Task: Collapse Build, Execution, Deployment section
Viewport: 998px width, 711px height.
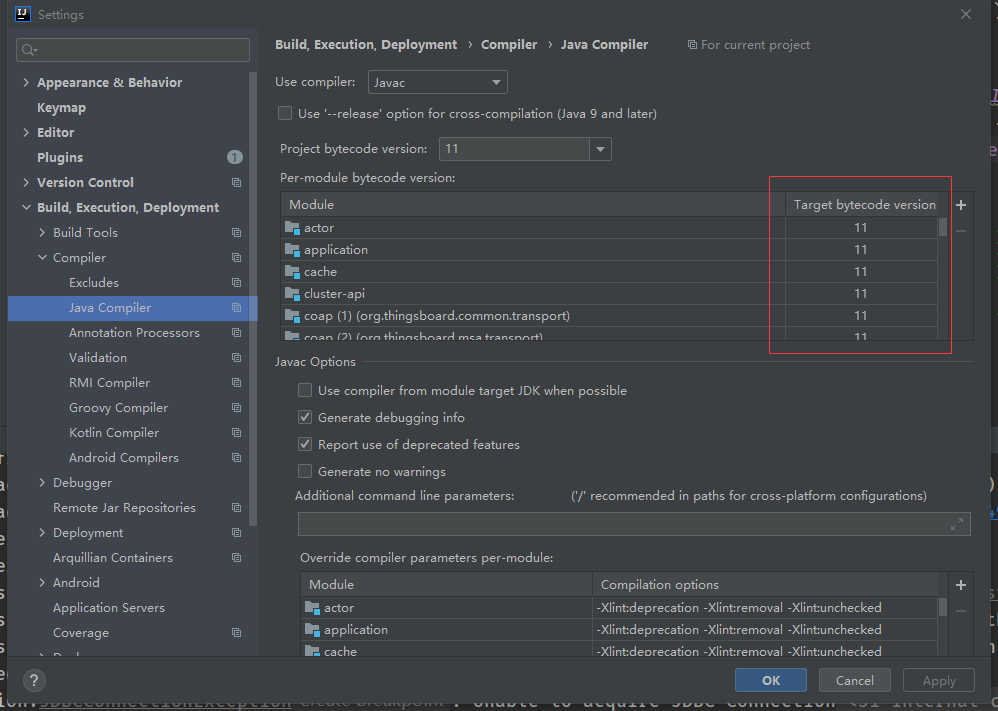Action: click(26, 208)
